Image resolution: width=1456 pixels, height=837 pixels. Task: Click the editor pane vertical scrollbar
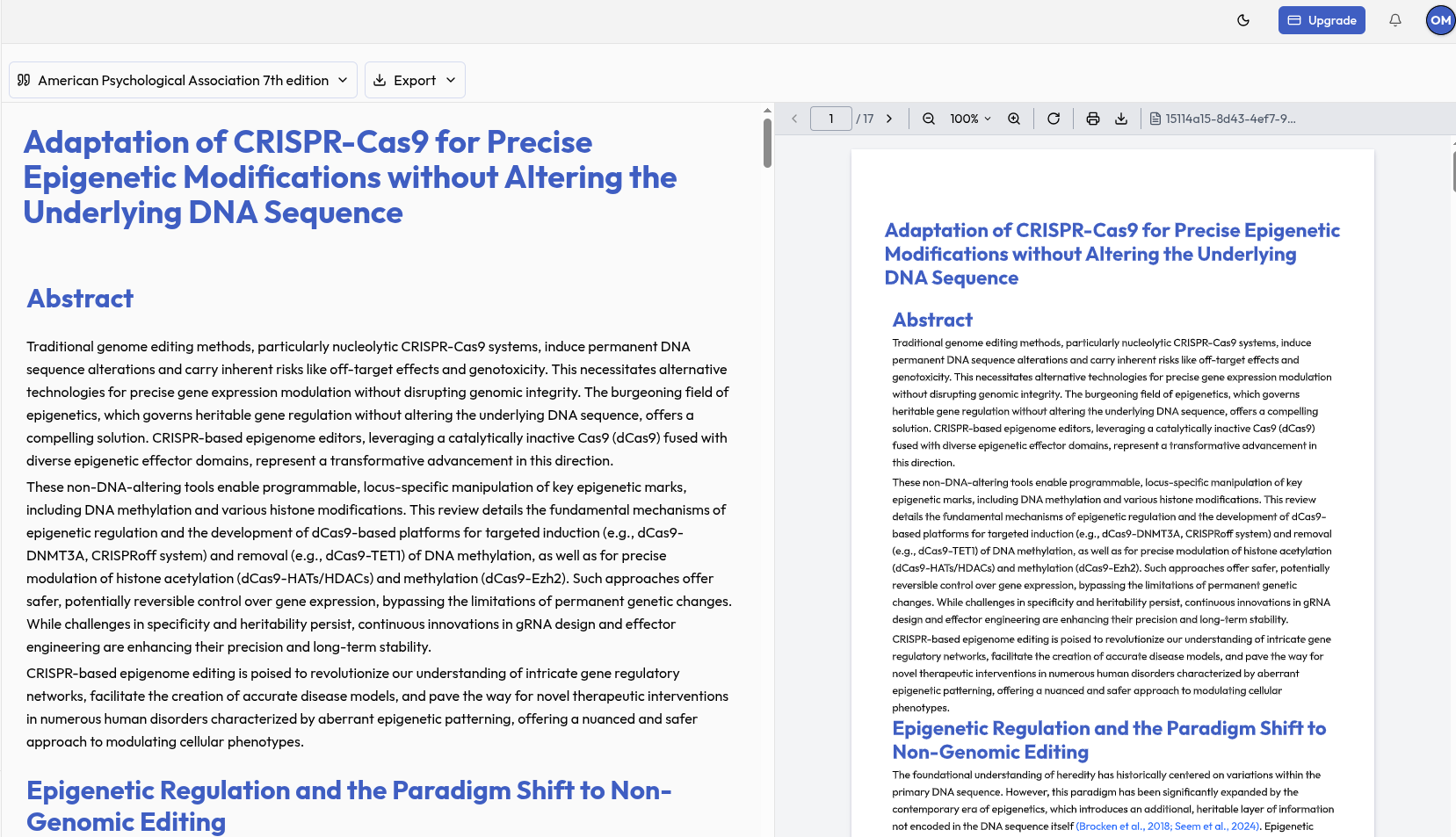tap(767, 142)
